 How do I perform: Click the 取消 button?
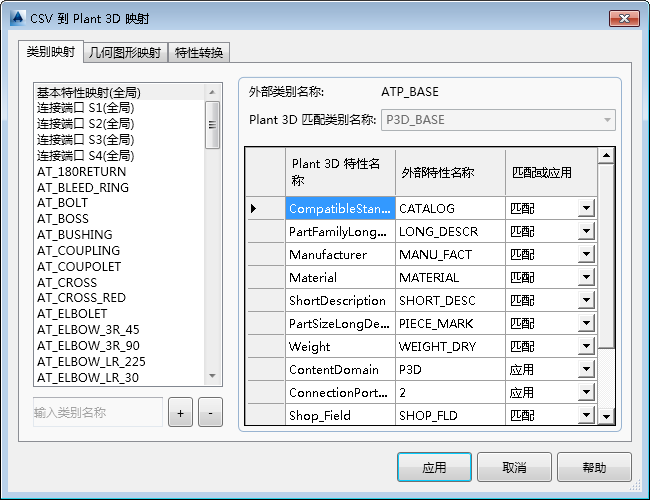pos(514,467)
